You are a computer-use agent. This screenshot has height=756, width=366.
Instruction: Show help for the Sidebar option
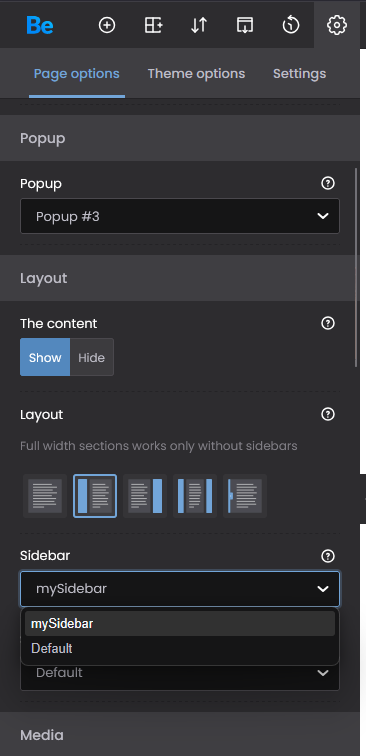click(328, 556)
